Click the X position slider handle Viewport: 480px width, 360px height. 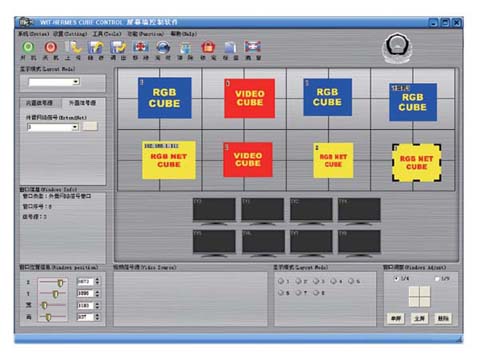tap(60, 283)
